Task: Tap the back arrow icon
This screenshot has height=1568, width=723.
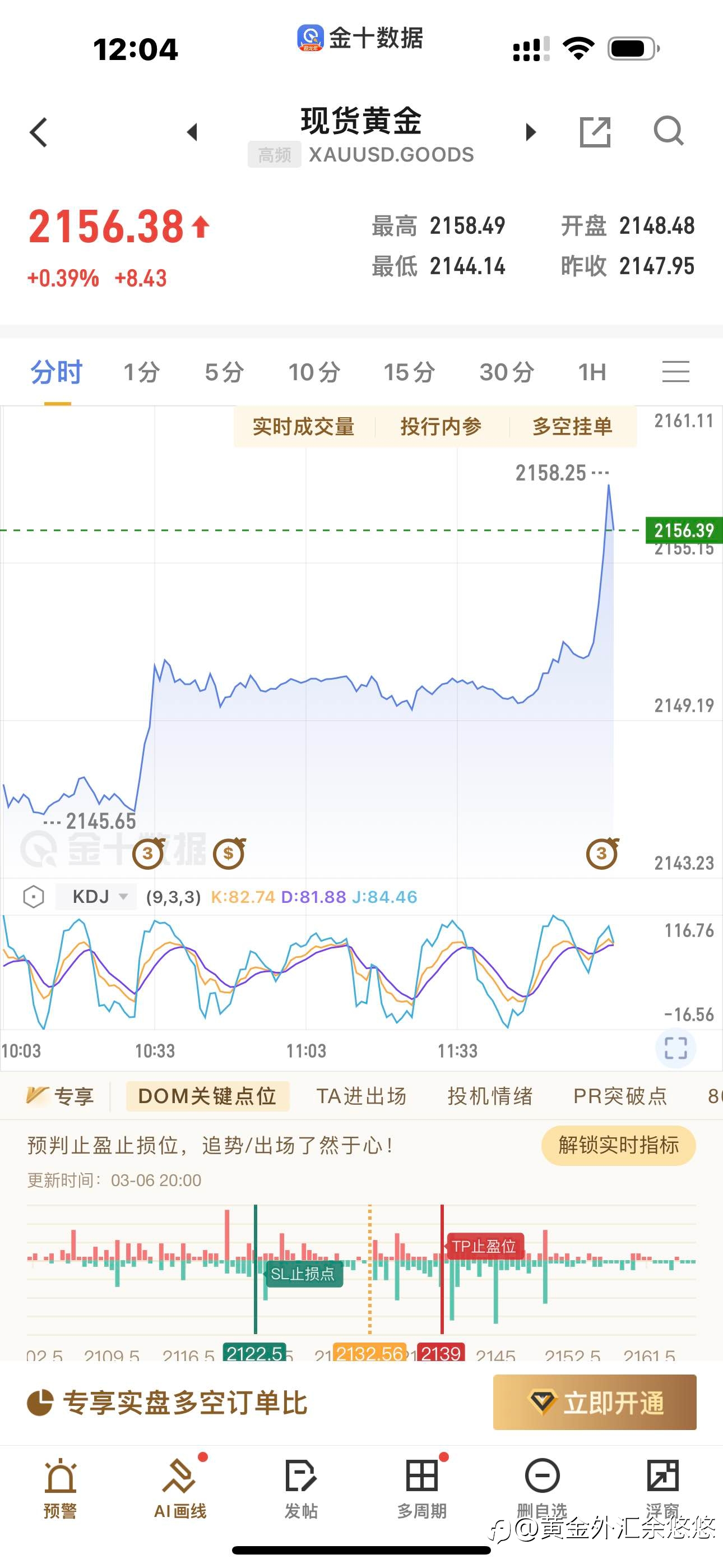Action: 38,132
